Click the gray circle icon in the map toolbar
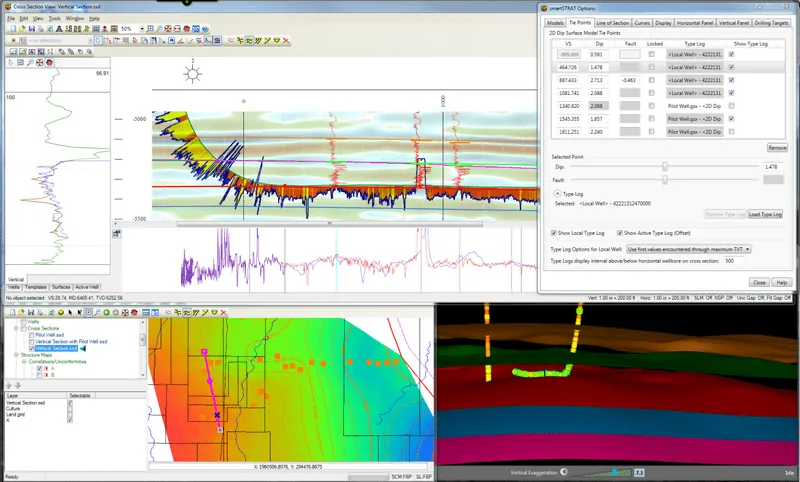 tap(116, 312)
